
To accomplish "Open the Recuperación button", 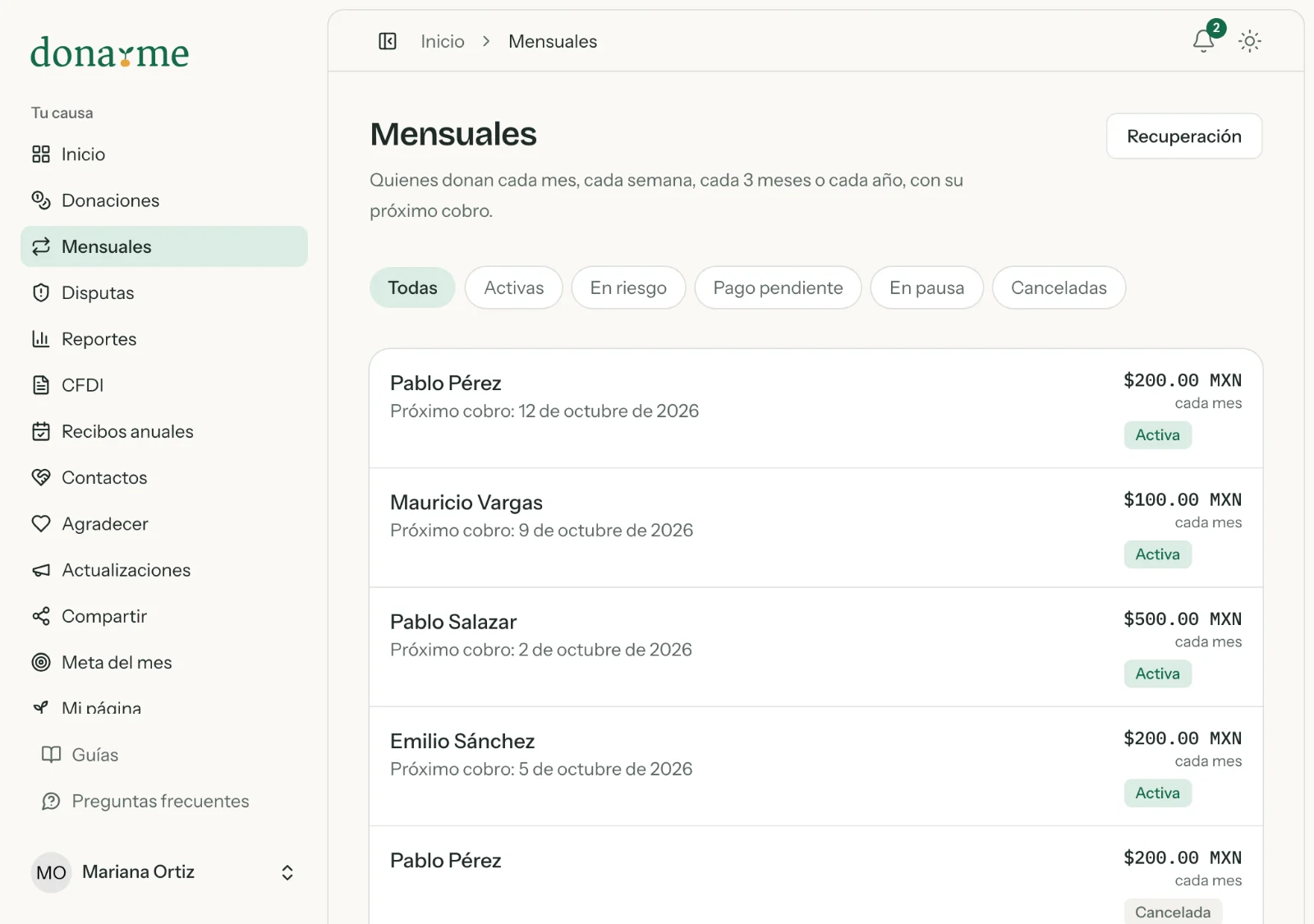I will [x=1184, y=136].
